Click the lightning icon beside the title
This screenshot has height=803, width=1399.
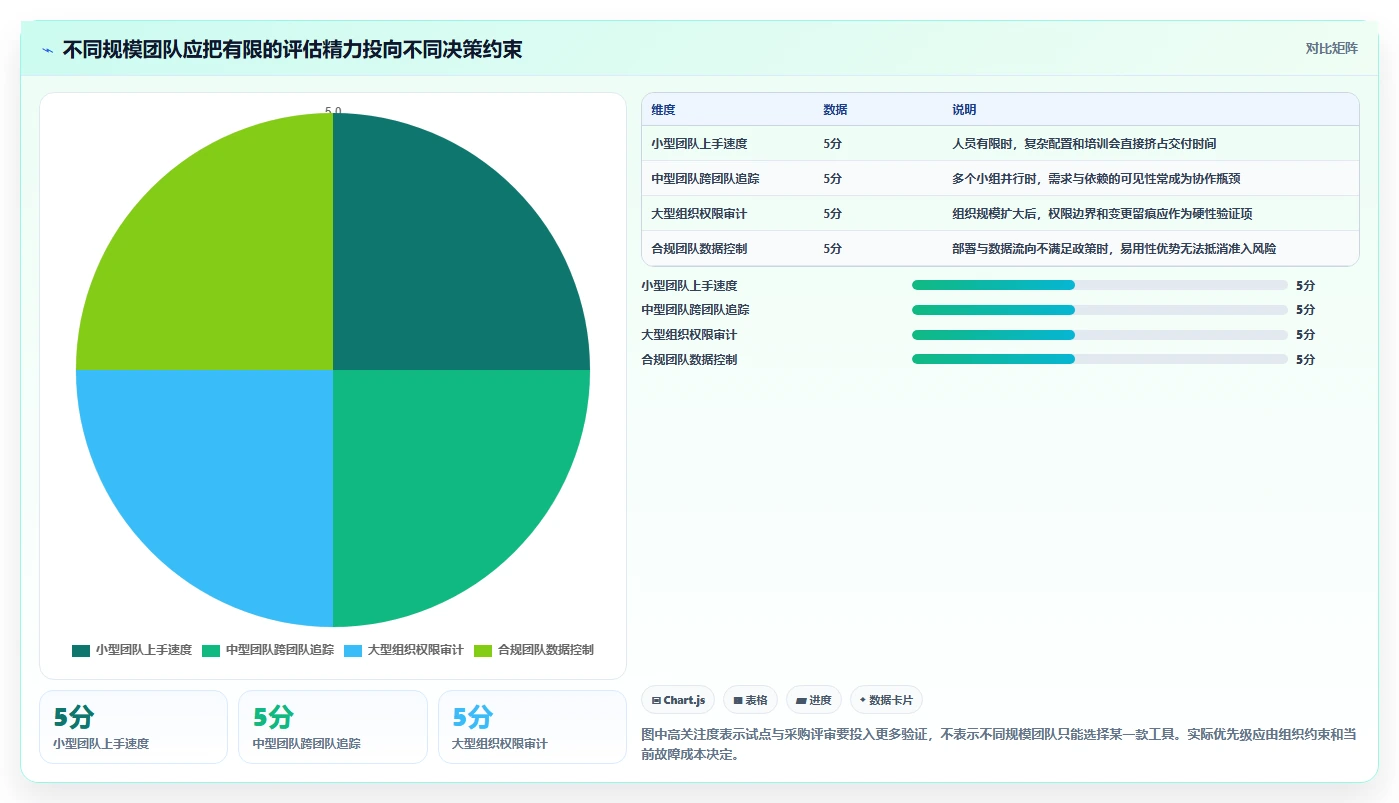(48, 50)
